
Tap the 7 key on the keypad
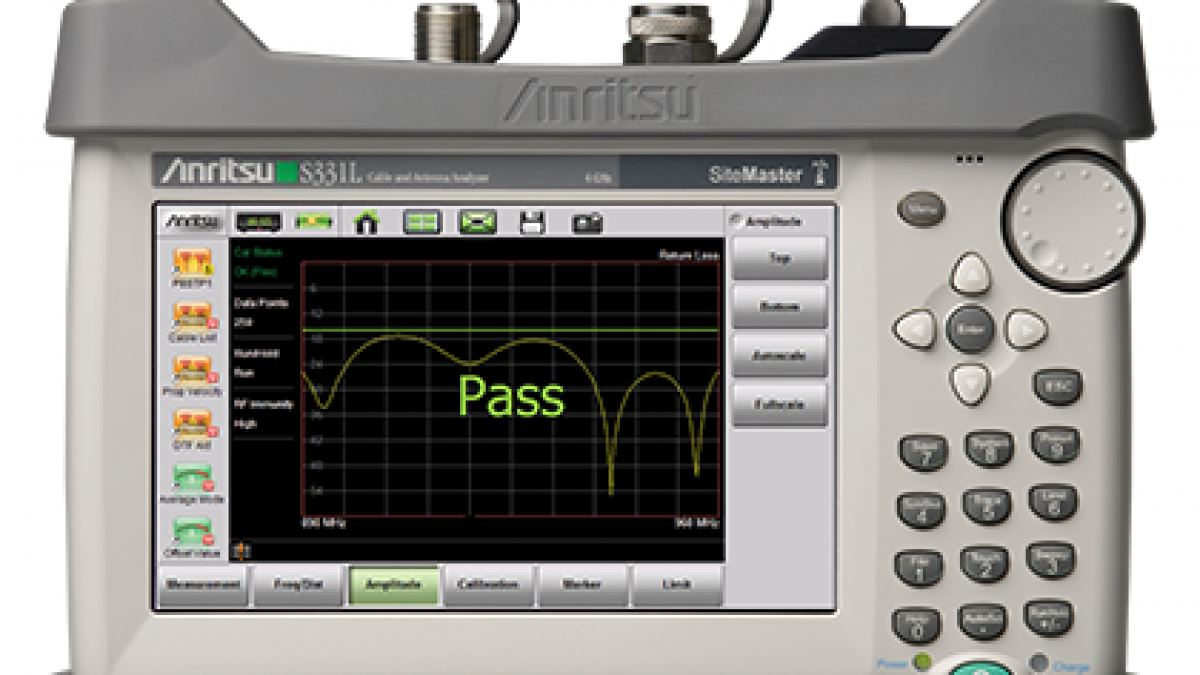click(924, 452)
